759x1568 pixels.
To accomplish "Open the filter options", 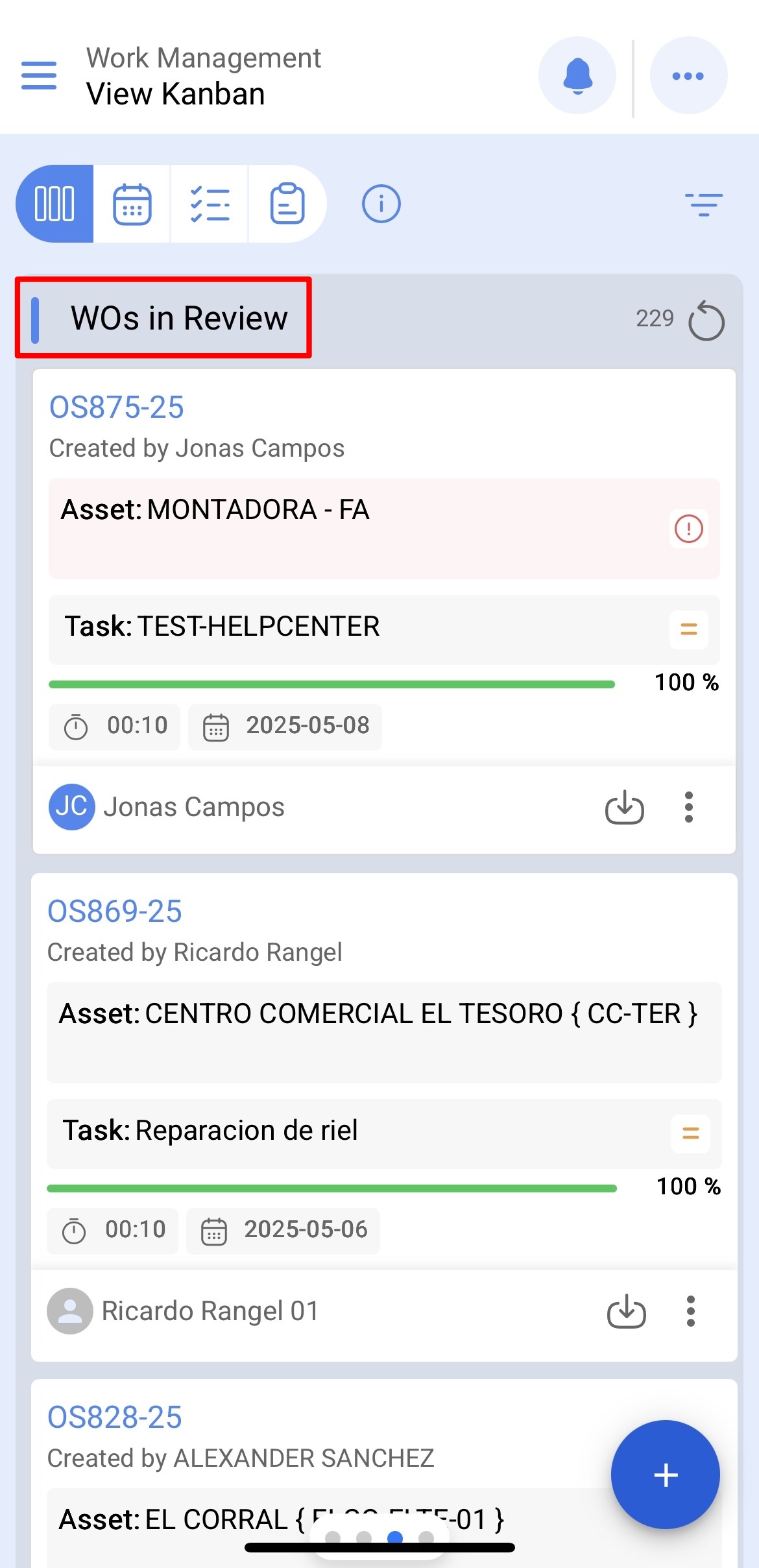I will [x=703, y=204].
